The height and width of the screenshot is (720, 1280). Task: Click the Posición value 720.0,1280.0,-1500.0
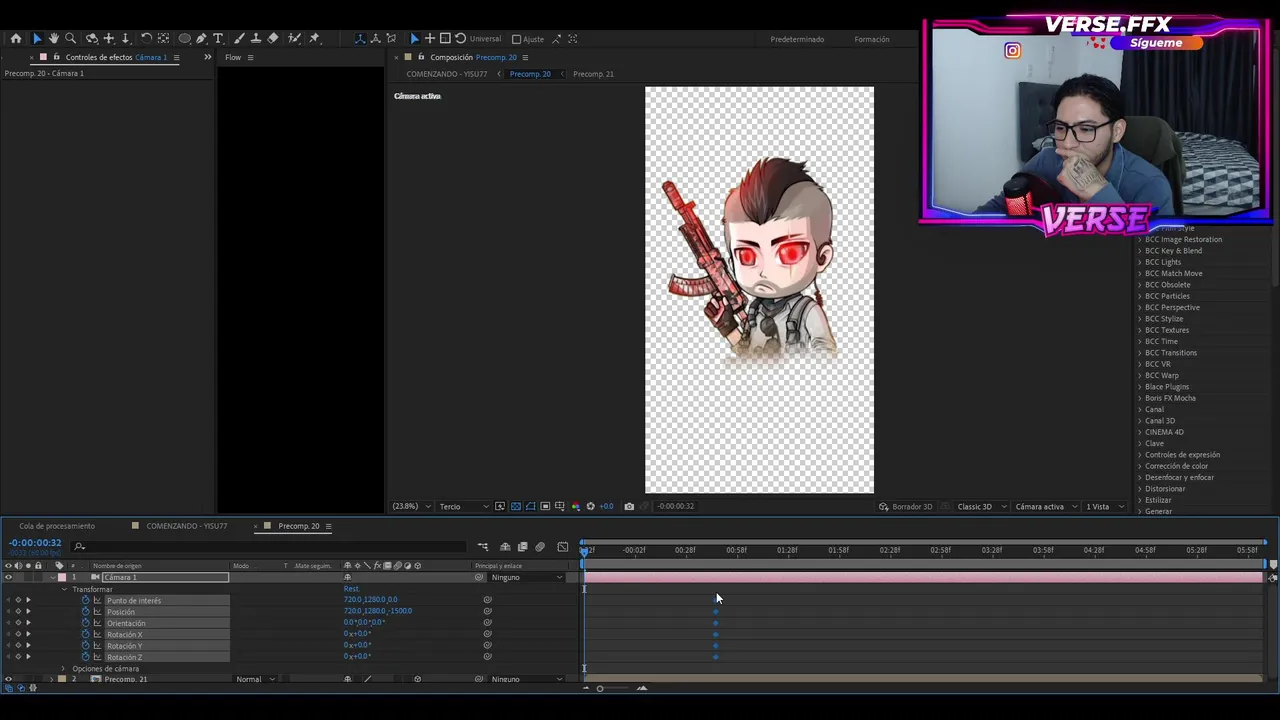click(x=378, y=611)
